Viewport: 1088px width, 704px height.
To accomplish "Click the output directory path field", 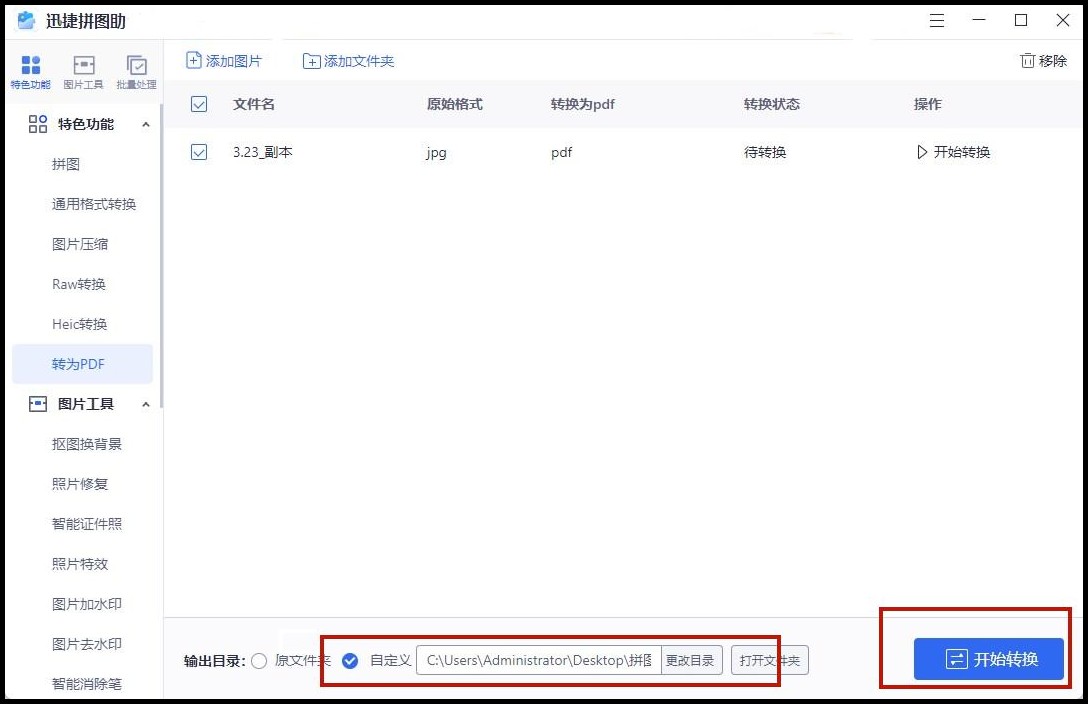I will click(540, 660).
